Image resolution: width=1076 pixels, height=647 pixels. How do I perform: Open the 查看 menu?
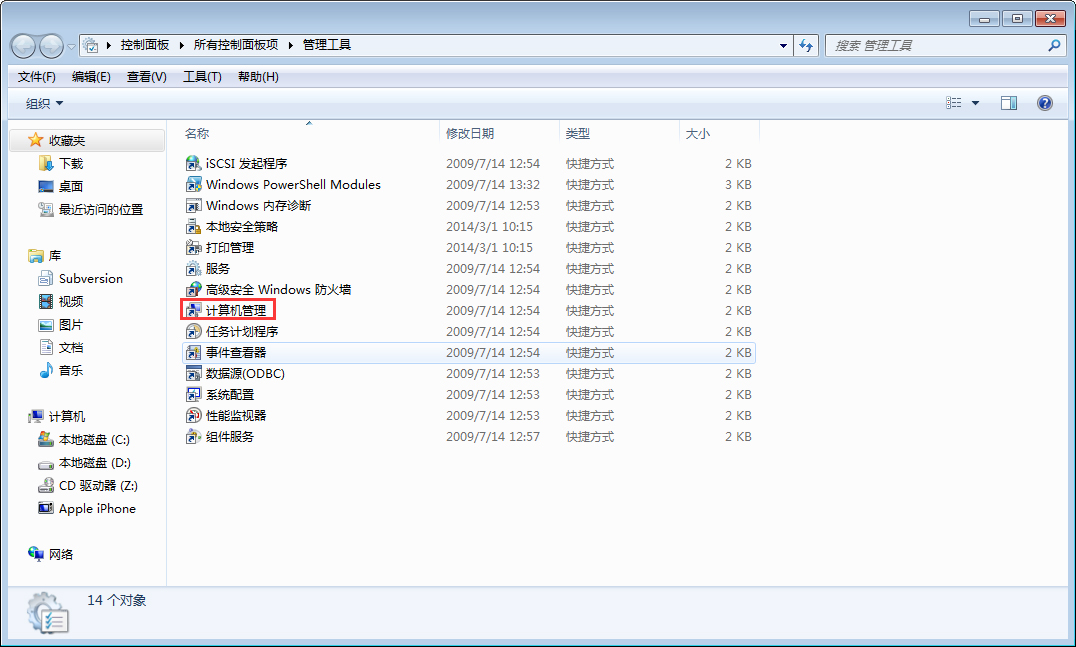pyautogui.click(x=146, y=76)
